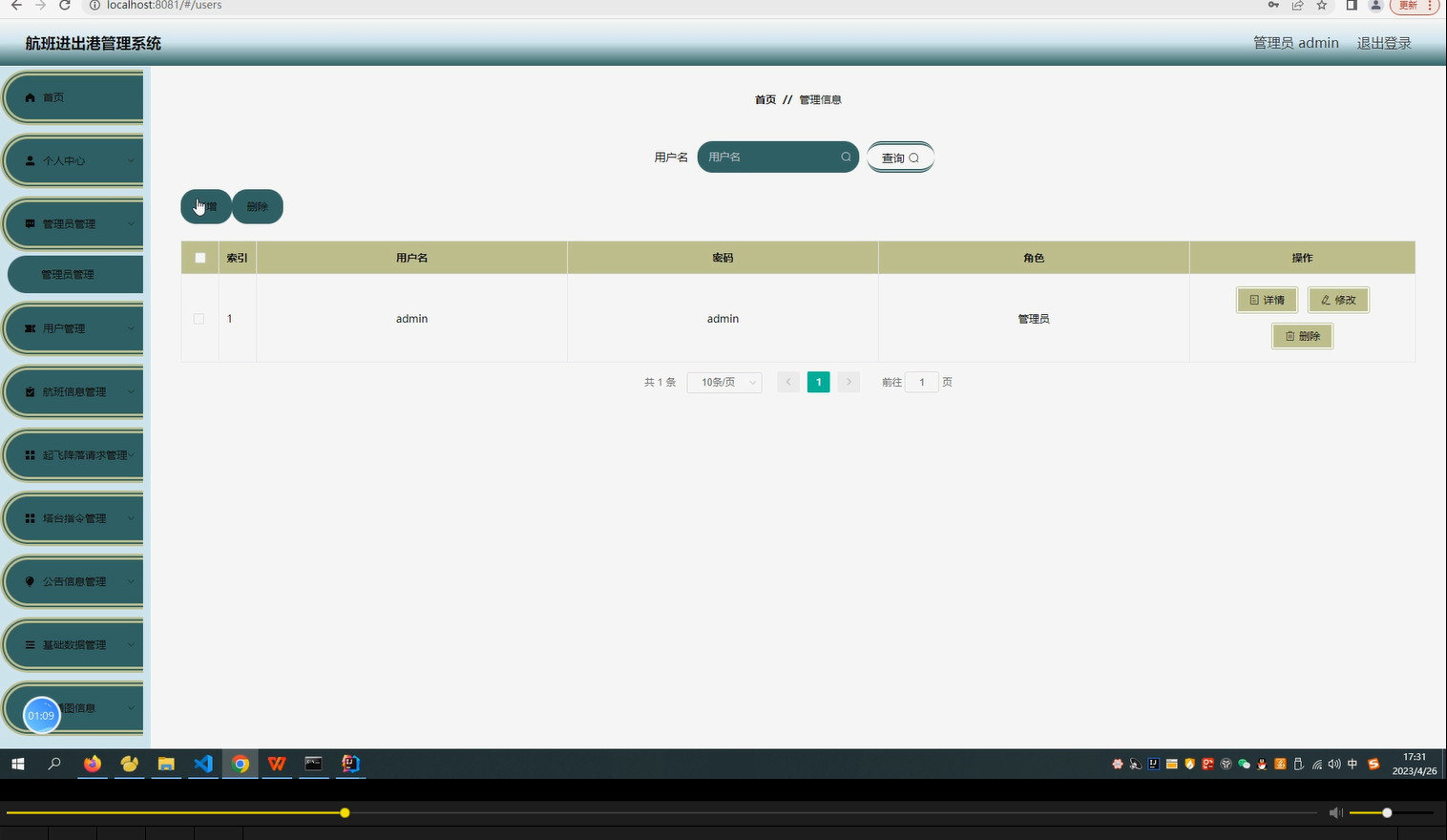
Task: Bookmark the page using the star icon
Action: [x=1322, y=5]
